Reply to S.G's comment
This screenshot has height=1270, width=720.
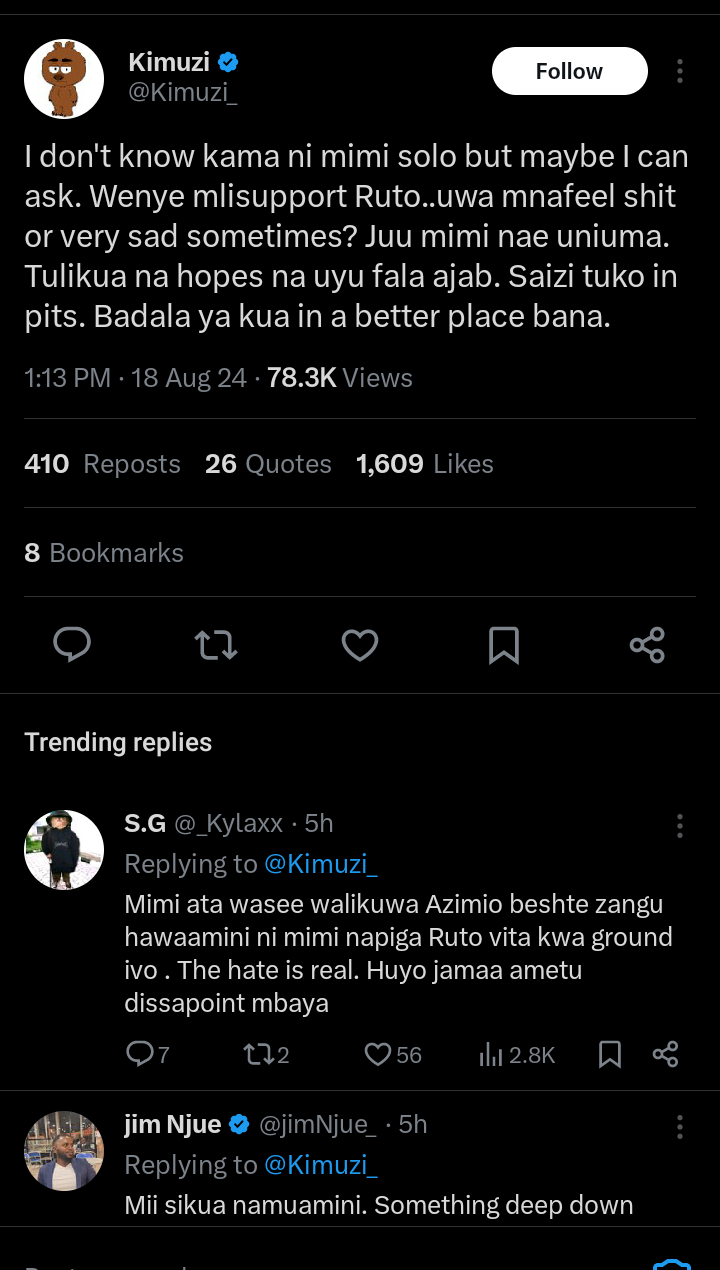[148, 1054]
